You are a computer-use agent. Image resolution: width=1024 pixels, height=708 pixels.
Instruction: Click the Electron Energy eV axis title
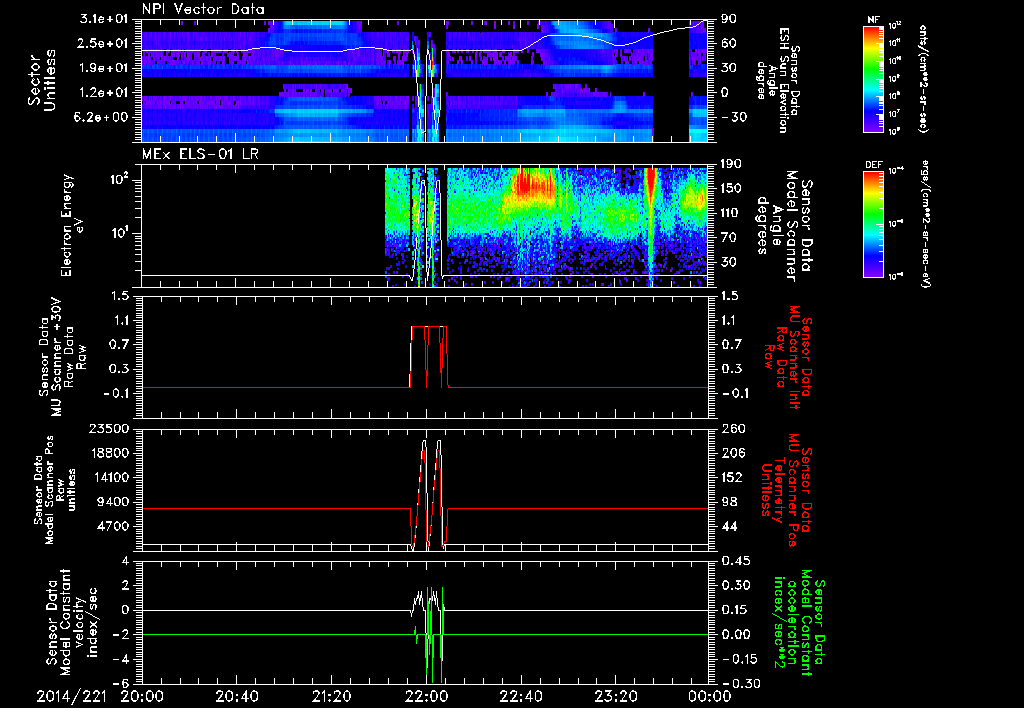tap(73, 225)
